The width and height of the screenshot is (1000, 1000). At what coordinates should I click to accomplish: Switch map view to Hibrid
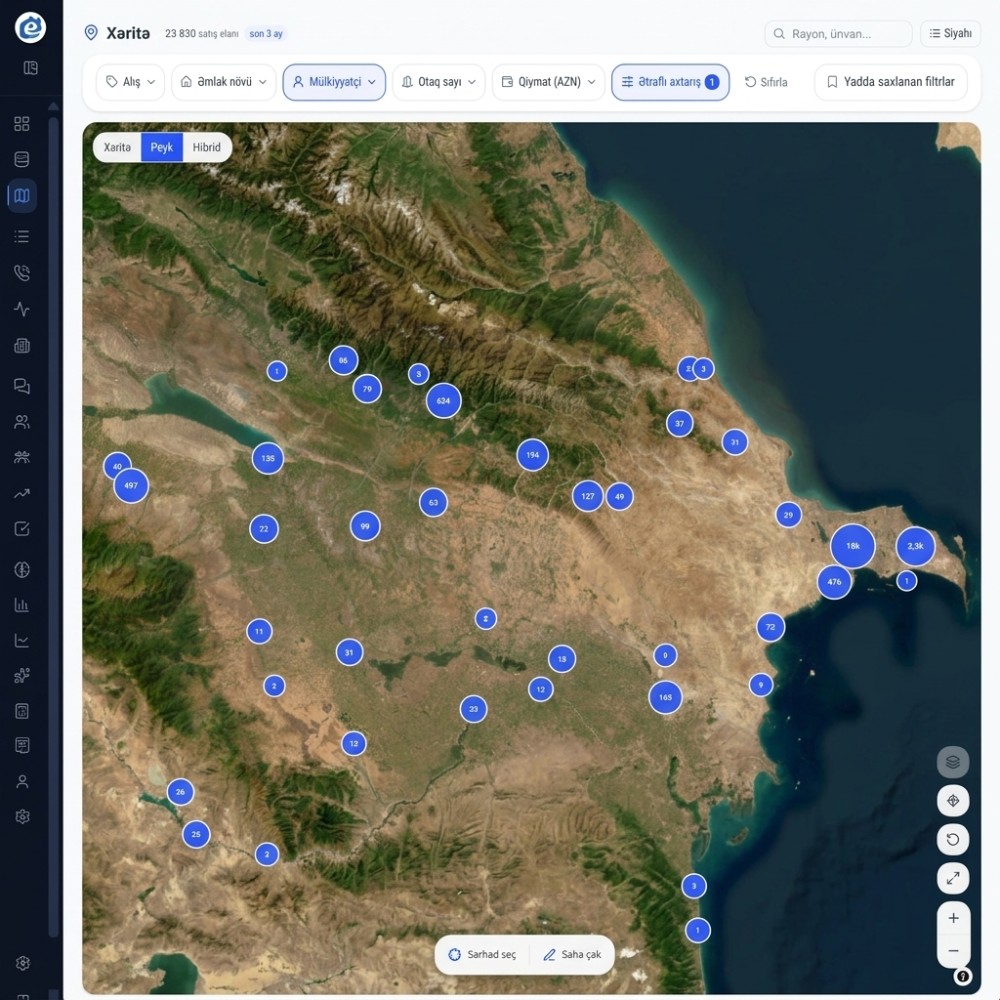207,147
